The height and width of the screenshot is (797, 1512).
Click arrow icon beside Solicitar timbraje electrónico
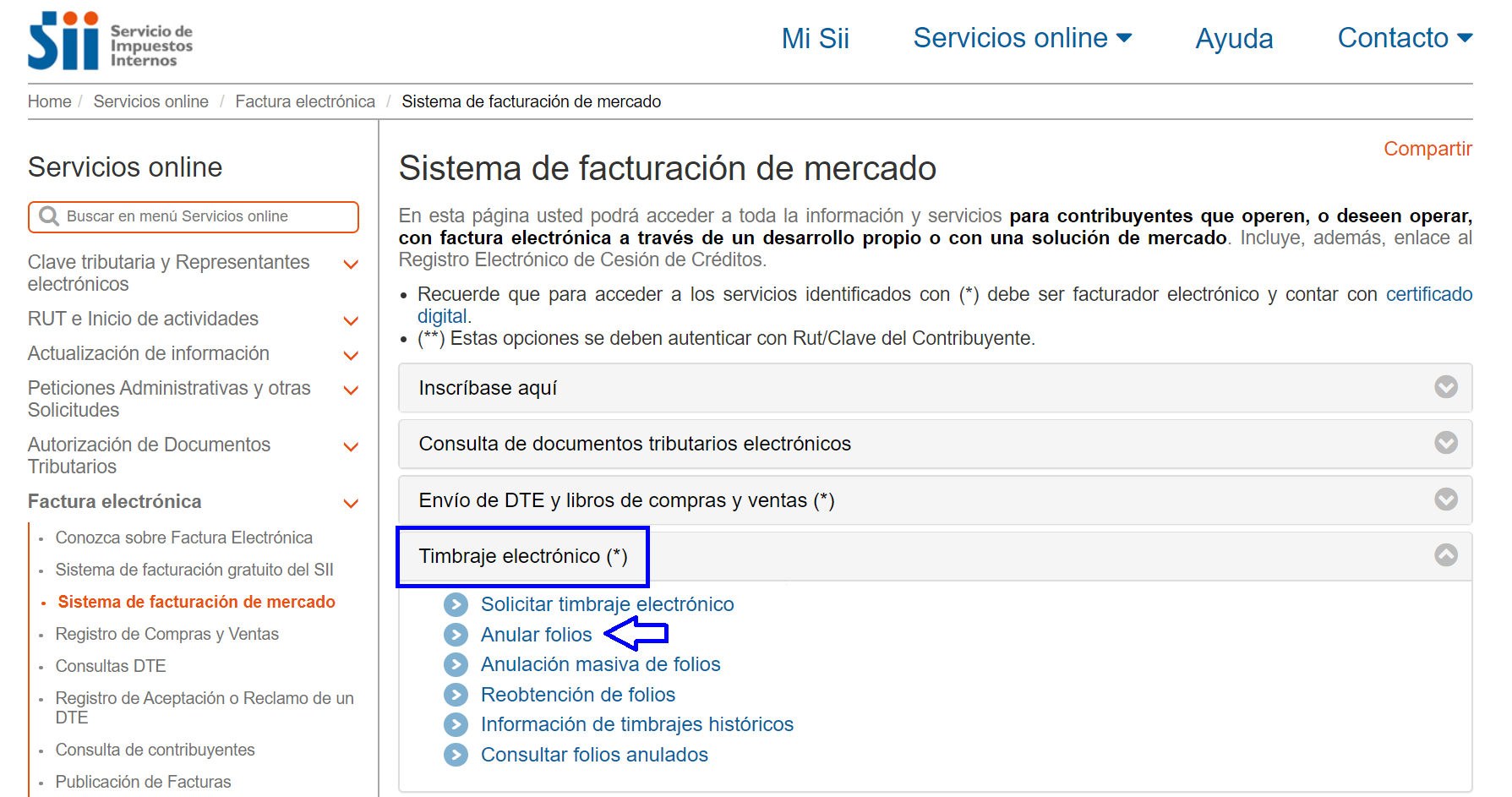click(x=456, y=604)
